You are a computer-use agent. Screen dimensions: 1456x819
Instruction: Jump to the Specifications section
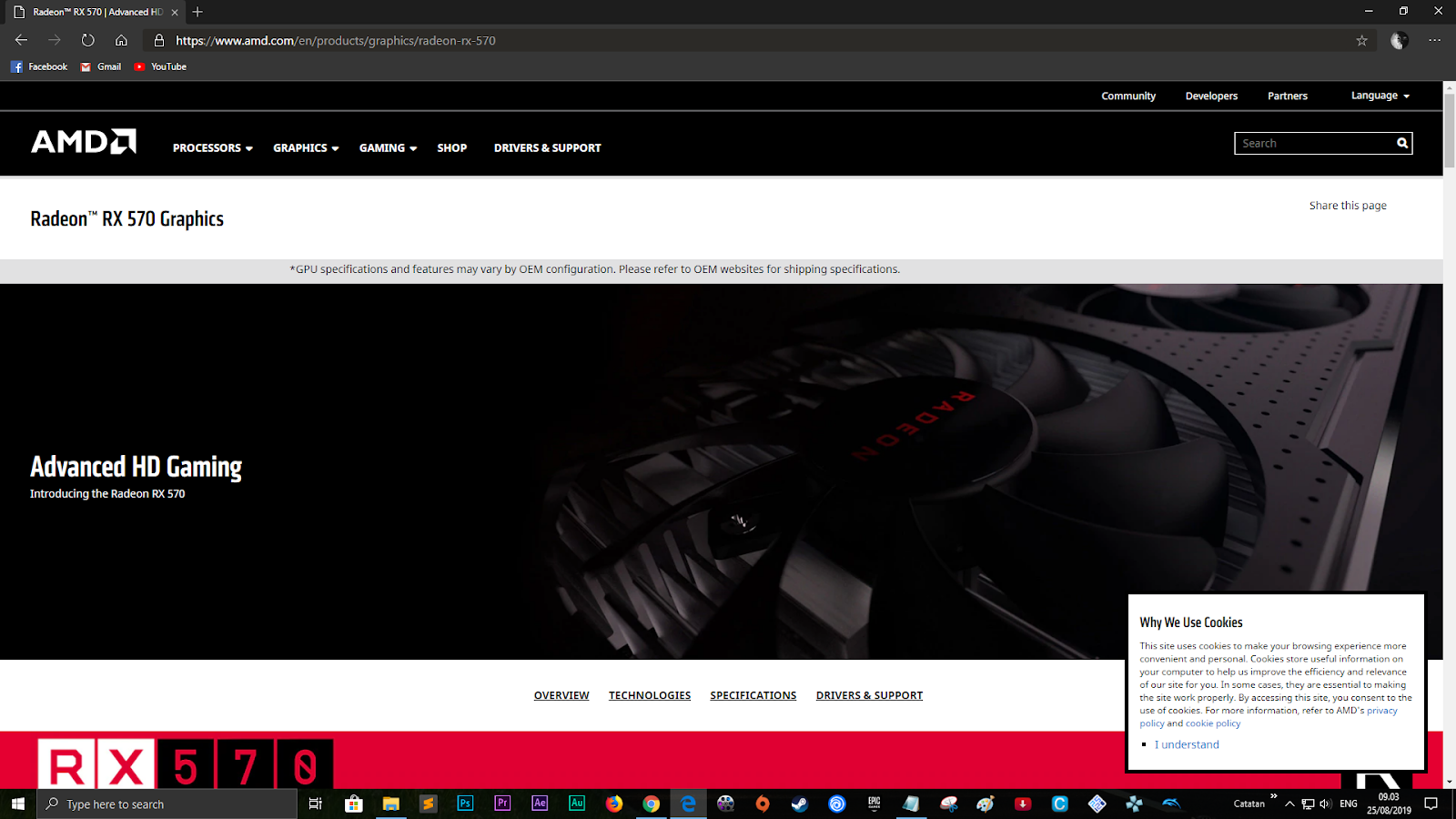coord(753,695)
